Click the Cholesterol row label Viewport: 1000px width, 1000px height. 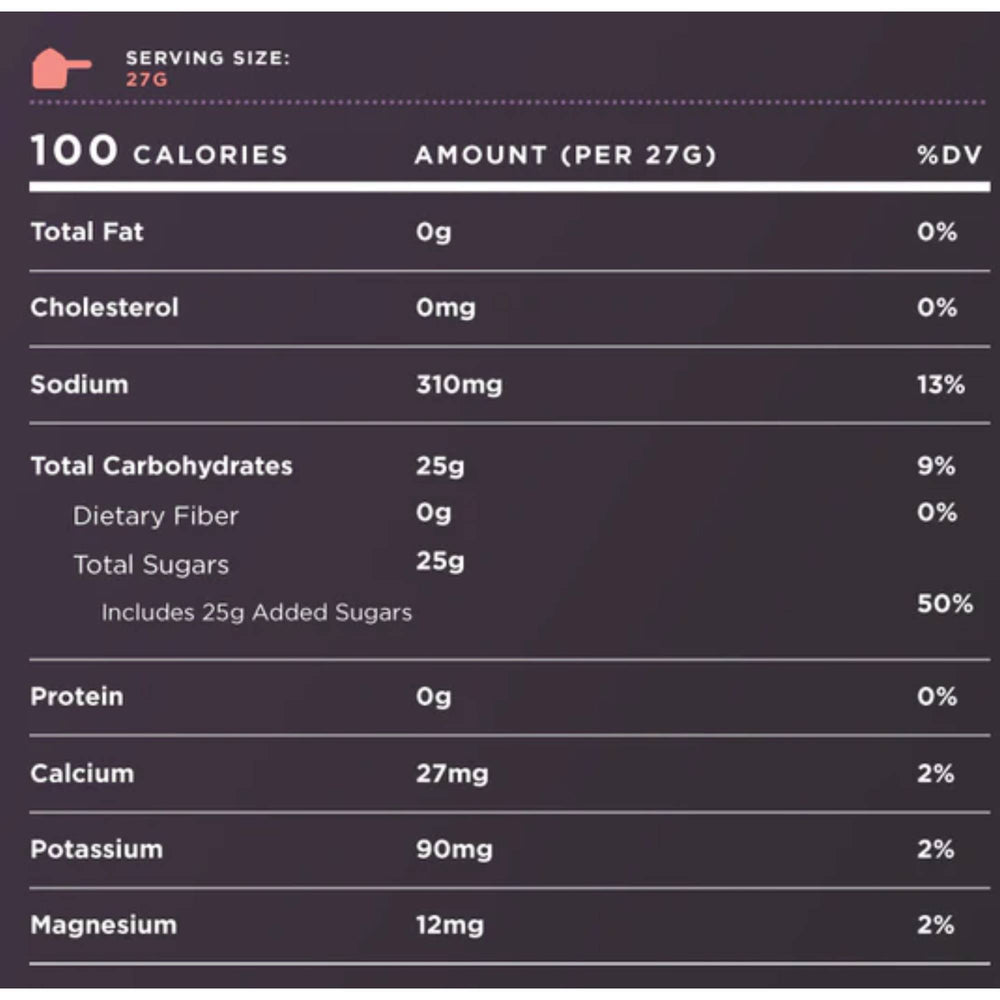click(x=104, y=307)
